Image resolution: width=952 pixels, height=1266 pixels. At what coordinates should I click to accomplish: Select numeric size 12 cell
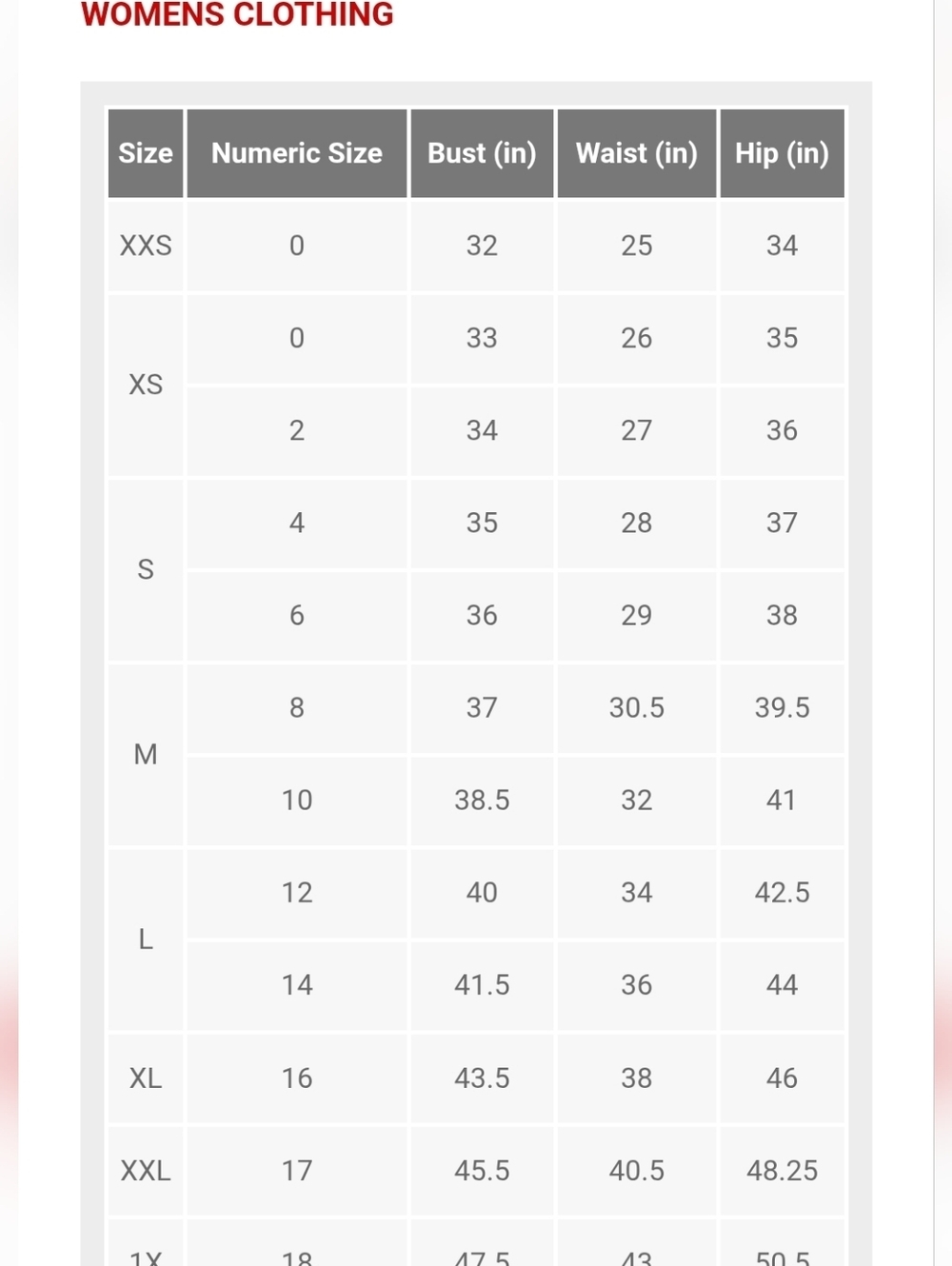click(x=297, y=892)
